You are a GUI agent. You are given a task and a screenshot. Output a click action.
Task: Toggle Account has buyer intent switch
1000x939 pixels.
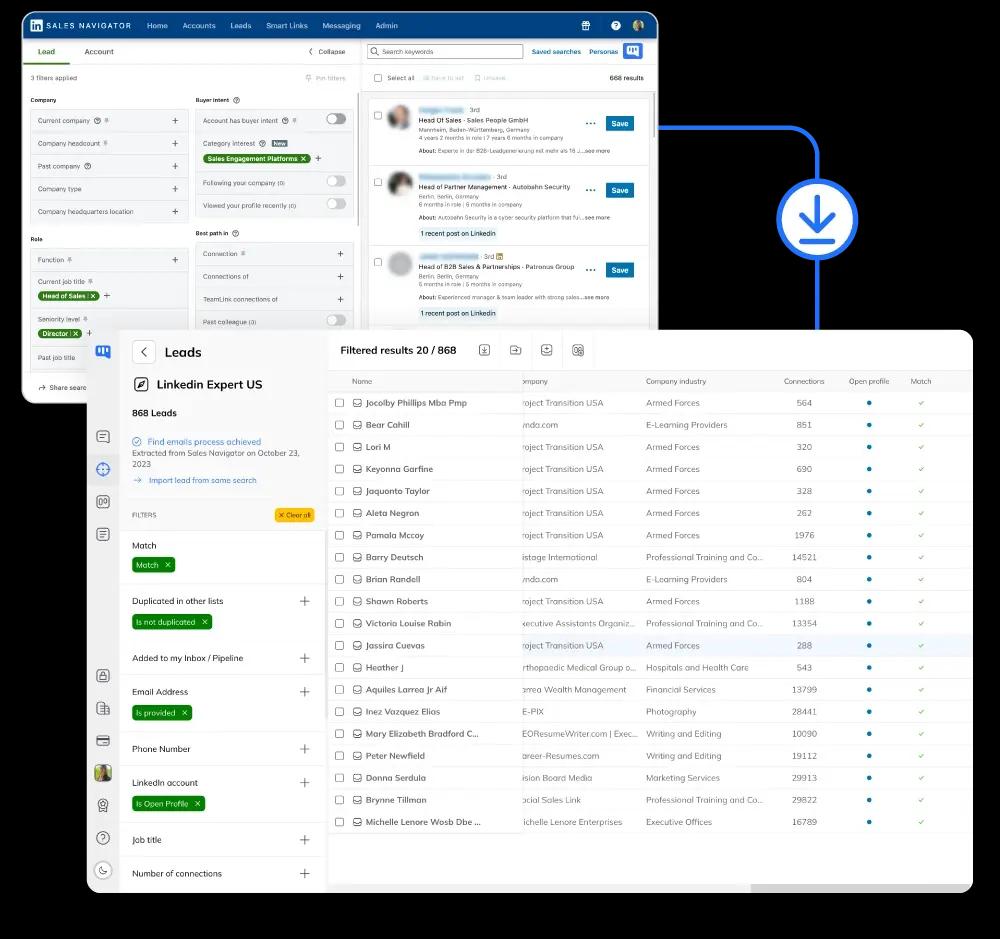pos(336,119)
